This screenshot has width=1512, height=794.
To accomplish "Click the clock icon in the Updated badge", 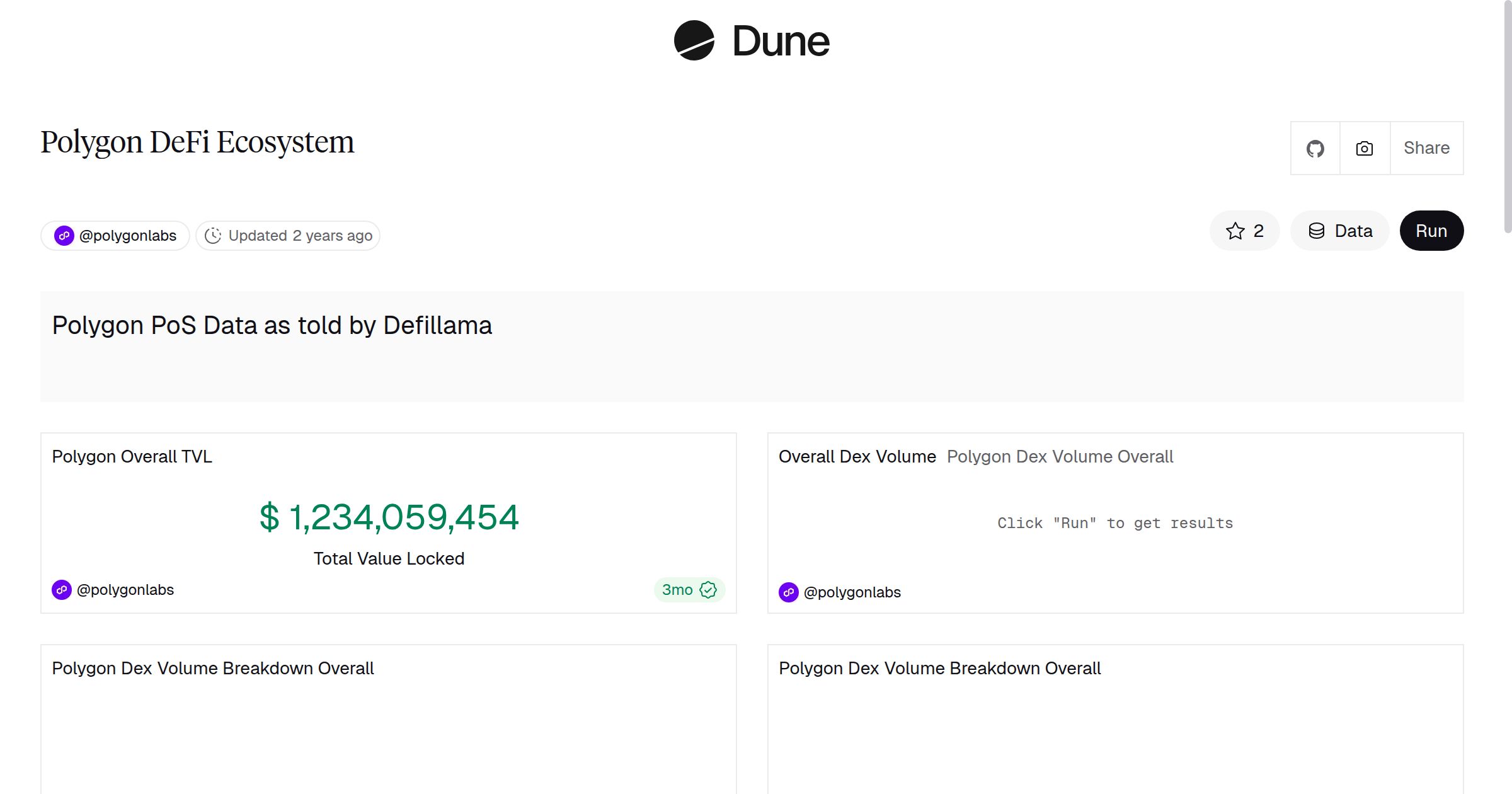I will click(214, 235).
